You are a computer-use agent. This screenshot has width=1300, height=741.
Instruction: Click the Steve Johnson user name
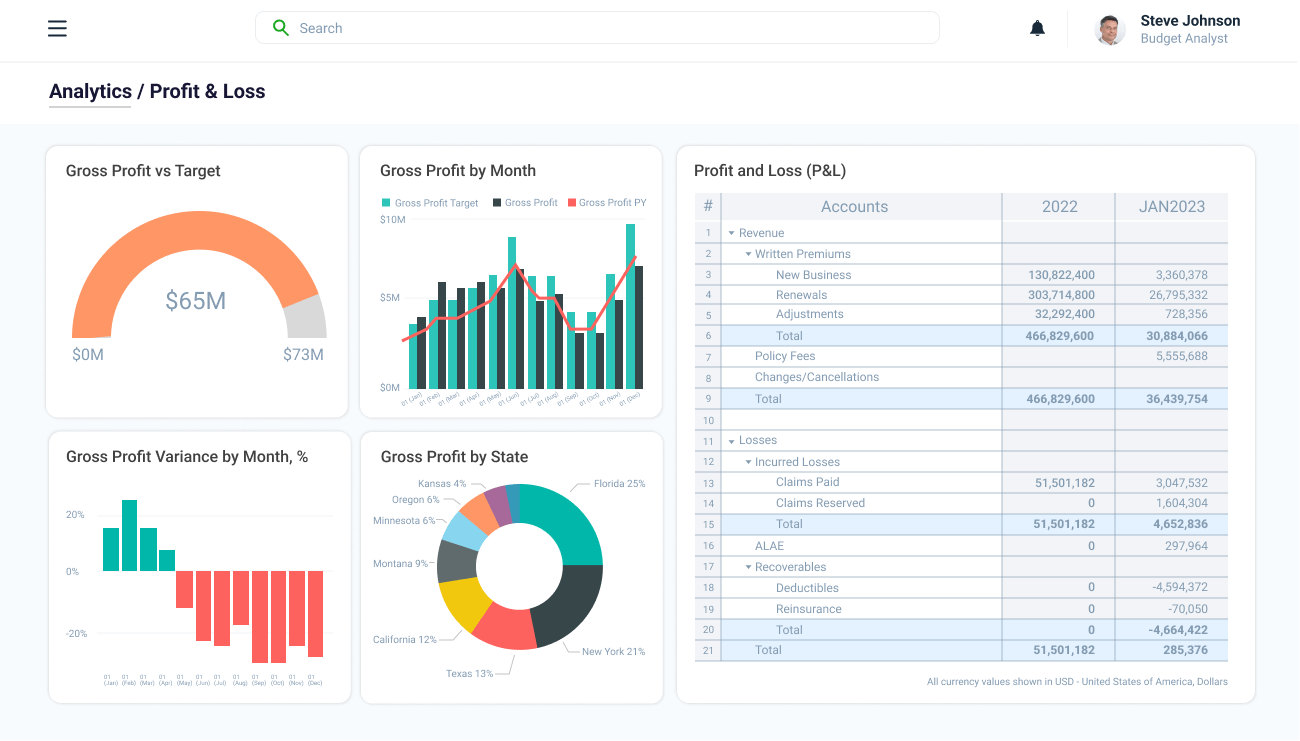1190,21
